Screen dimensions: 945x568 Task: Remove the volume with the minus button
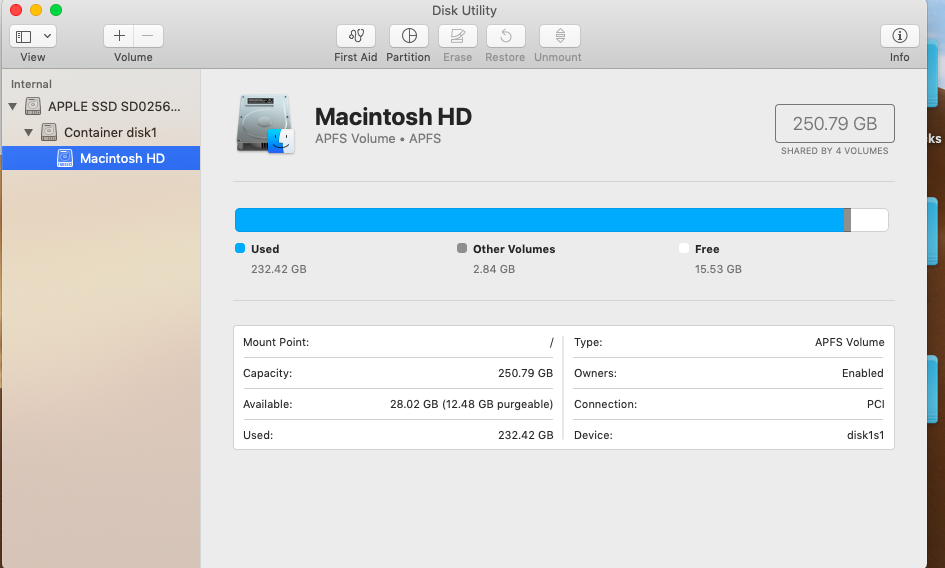coord(148,36)
